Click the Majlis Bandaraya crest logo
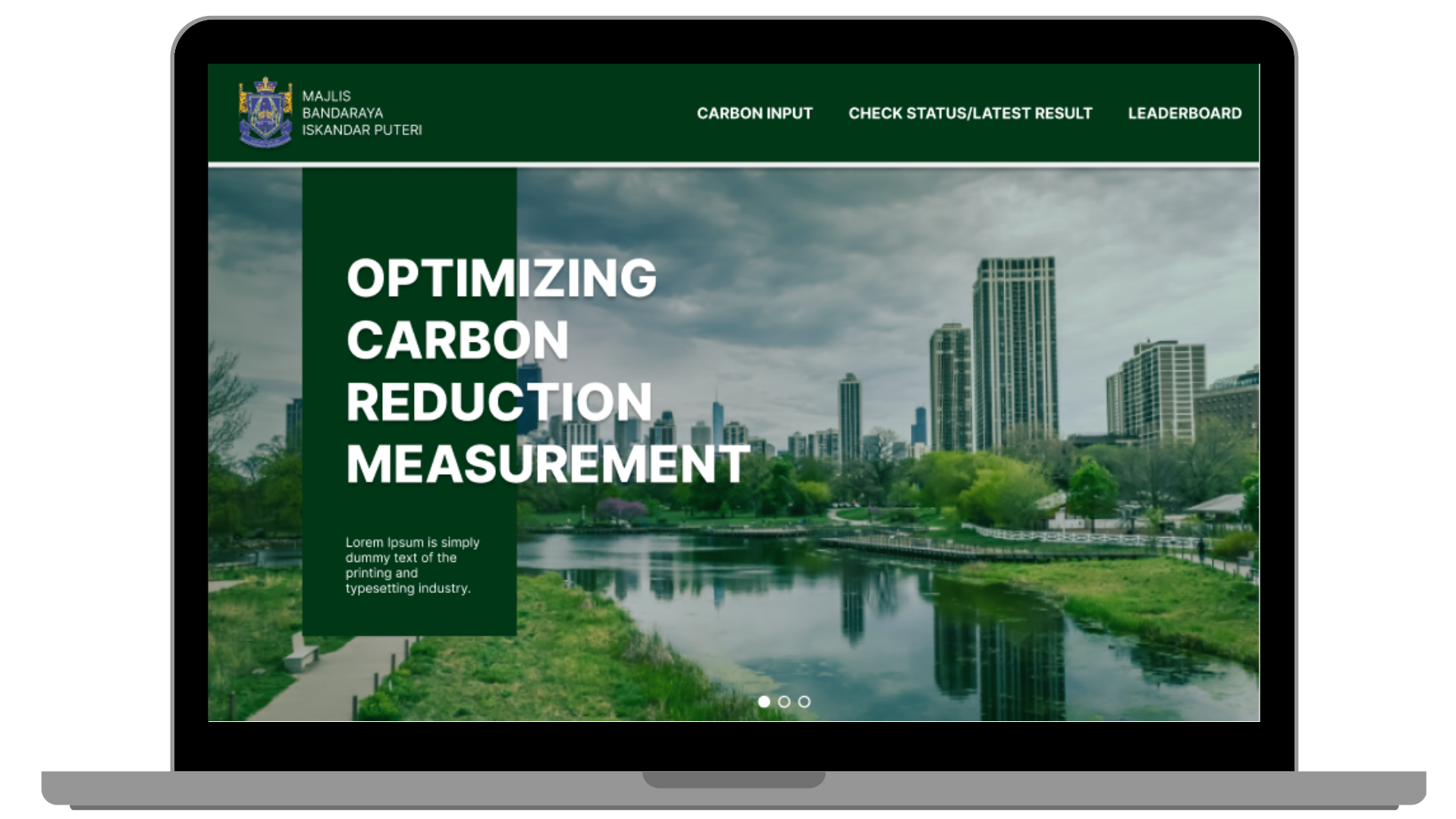Screen dimensions: 1456x819 (x=265, y=112)
